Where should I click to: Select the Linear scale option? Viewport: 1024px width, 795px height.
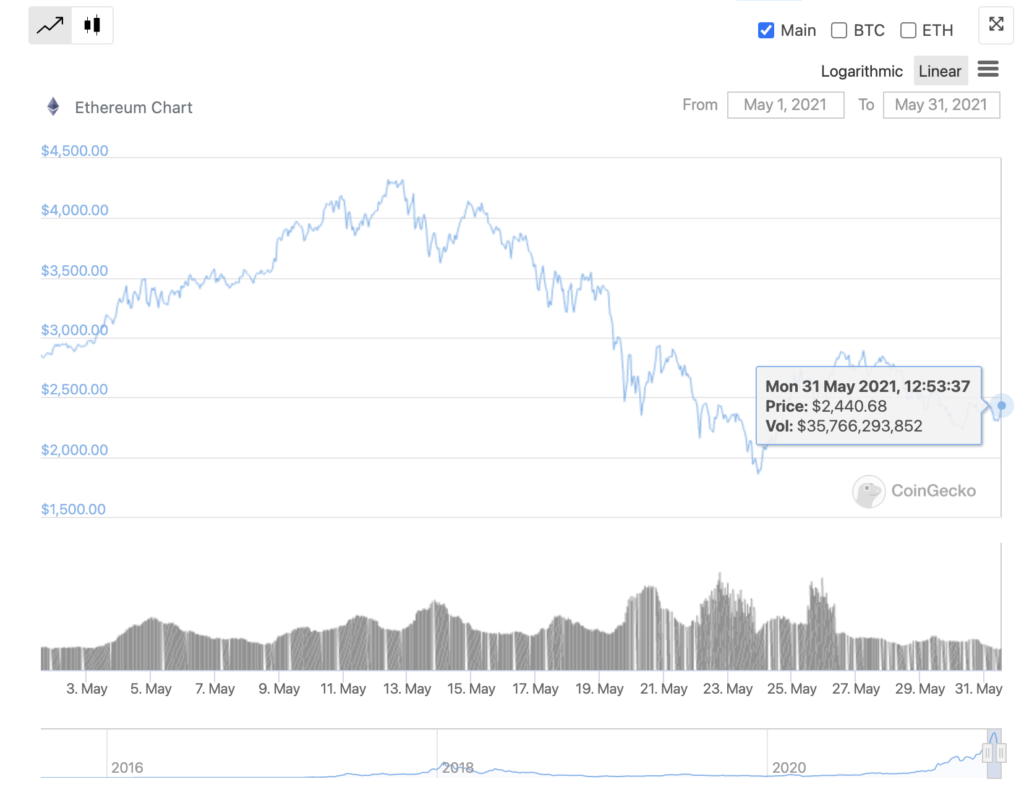point(940,71)
